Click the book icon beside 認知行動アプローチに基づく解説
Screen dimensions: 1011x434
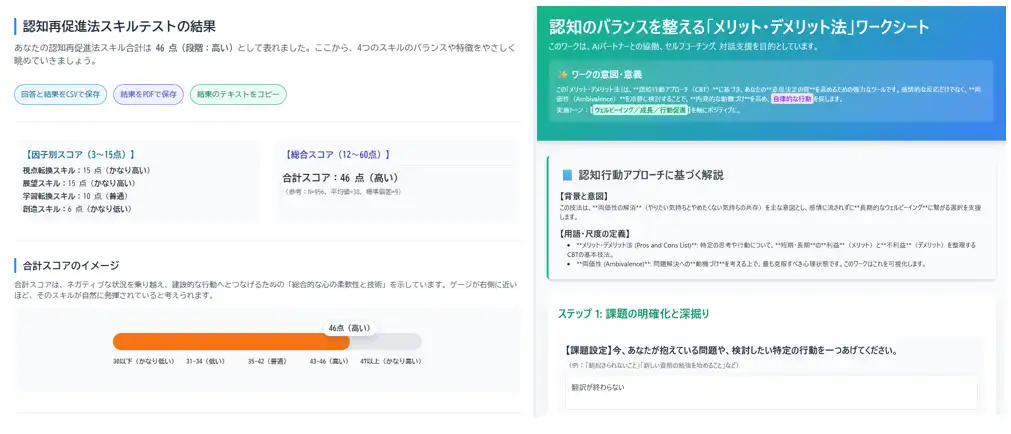(567, 175)
